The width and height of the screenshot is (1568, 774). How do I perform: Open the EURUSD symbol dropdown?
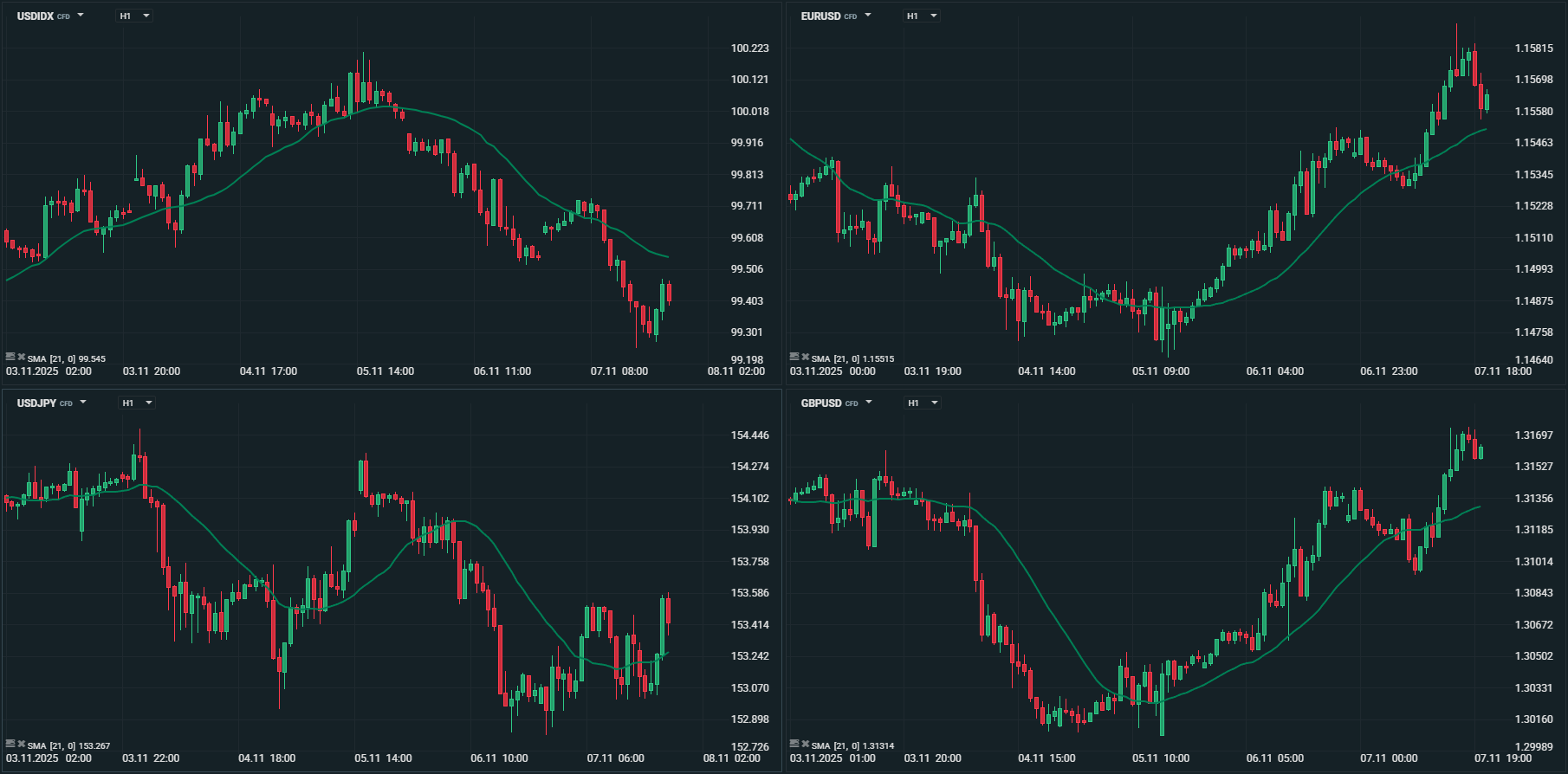[x=868, y=16]
